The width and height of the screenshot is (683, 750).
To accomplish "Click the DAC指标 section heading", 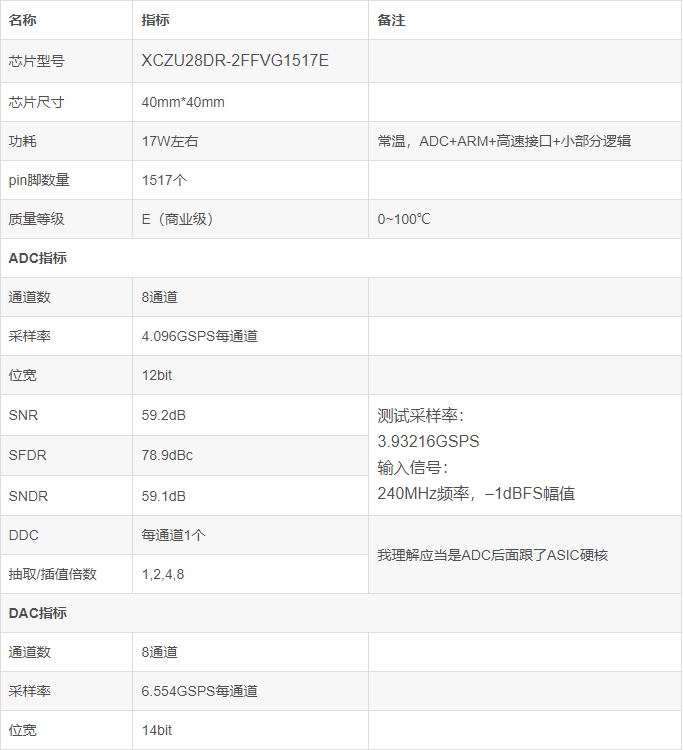I will (38, 613).
